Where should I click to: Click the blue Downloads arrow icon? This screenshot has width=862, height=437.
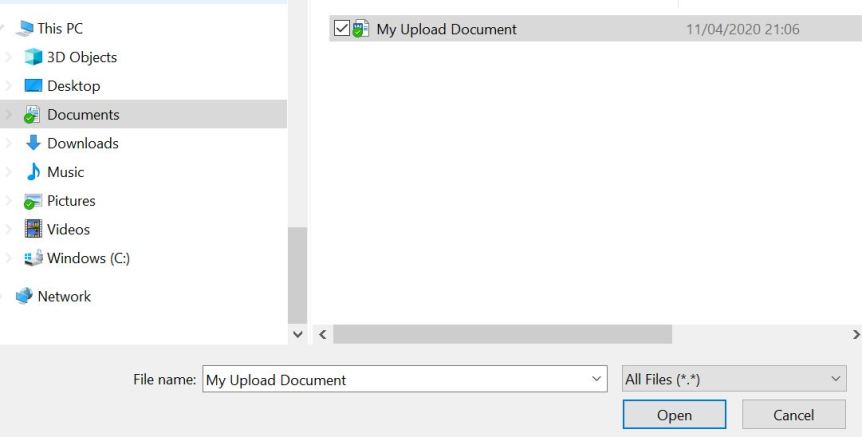click(33, 143)
